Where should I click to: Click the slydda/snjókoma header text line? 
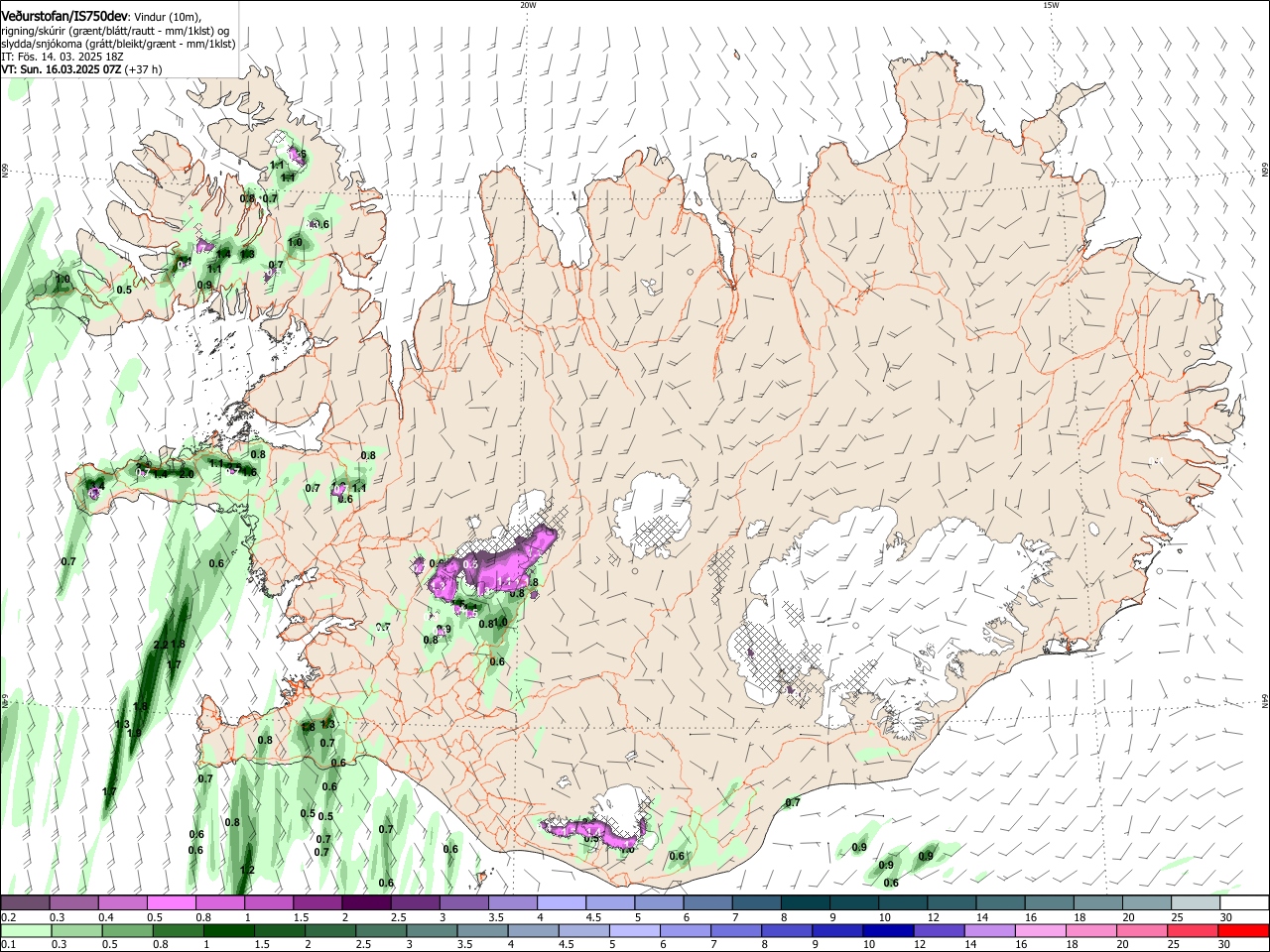coord(118,45)
